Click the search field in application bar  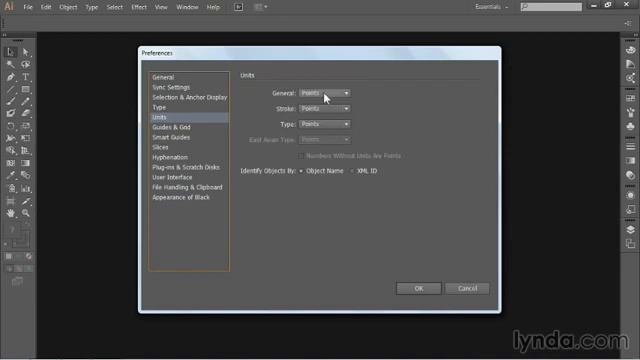pos(551,7)
